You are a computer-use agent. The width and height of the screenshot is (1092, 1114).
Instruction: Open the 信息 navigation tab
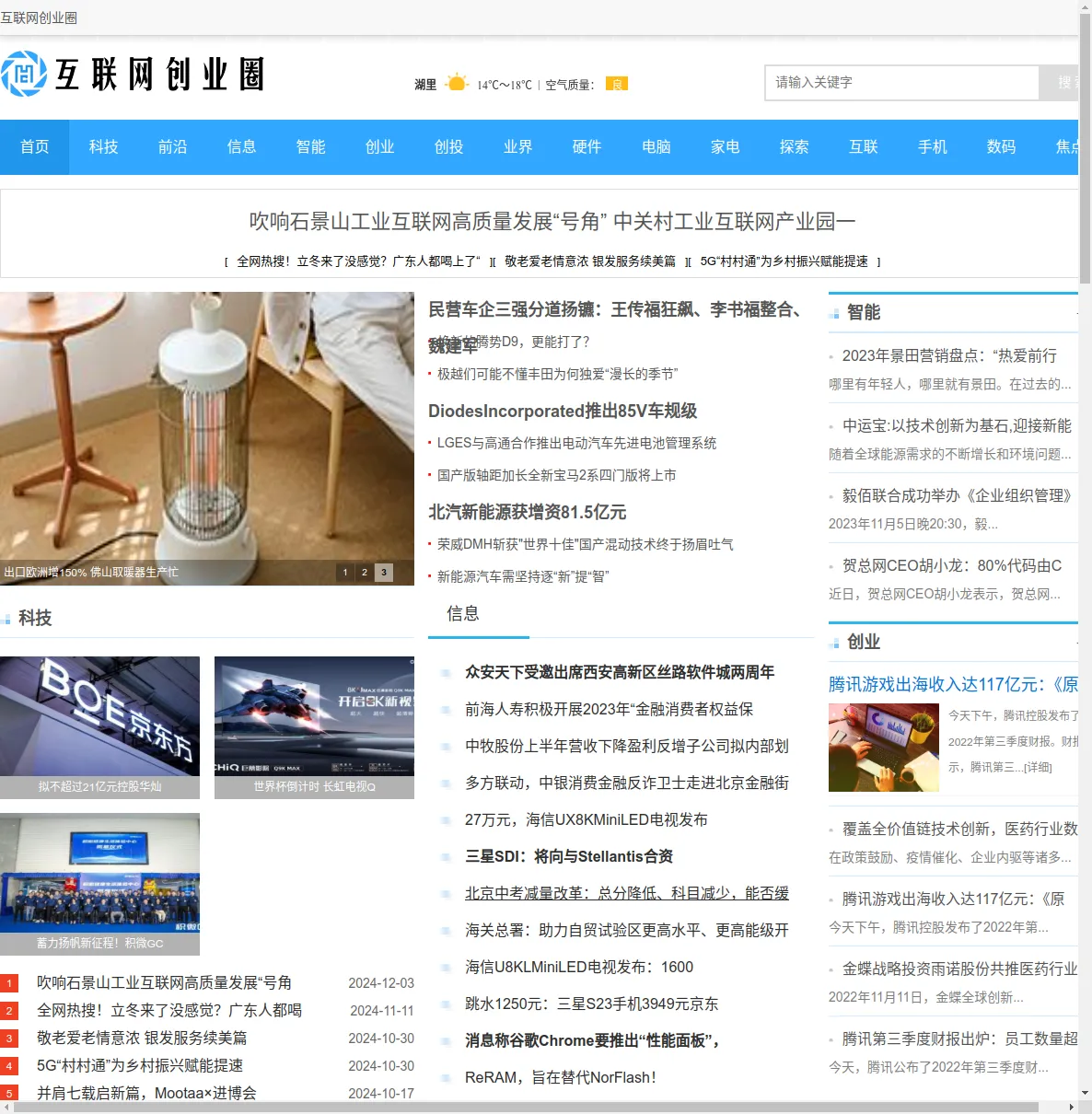(x=241, y=146)
